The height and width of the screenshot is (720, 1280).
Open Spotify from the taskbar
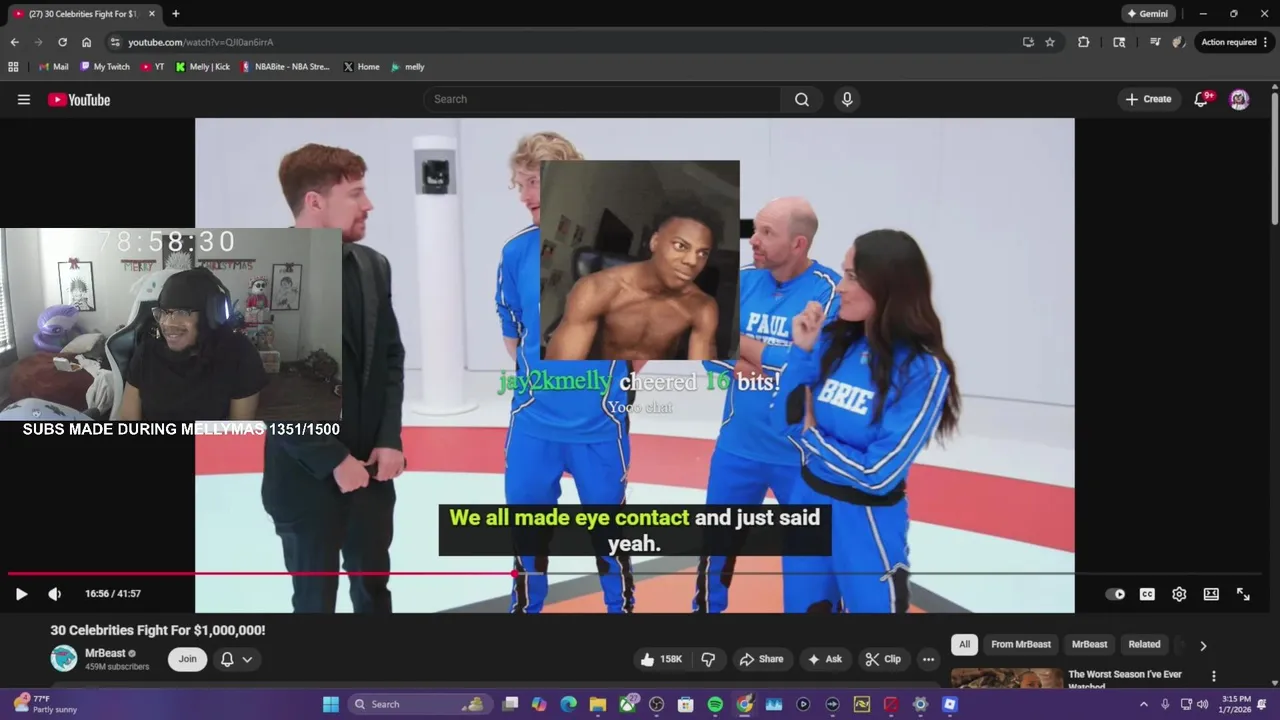coord(715,704)
